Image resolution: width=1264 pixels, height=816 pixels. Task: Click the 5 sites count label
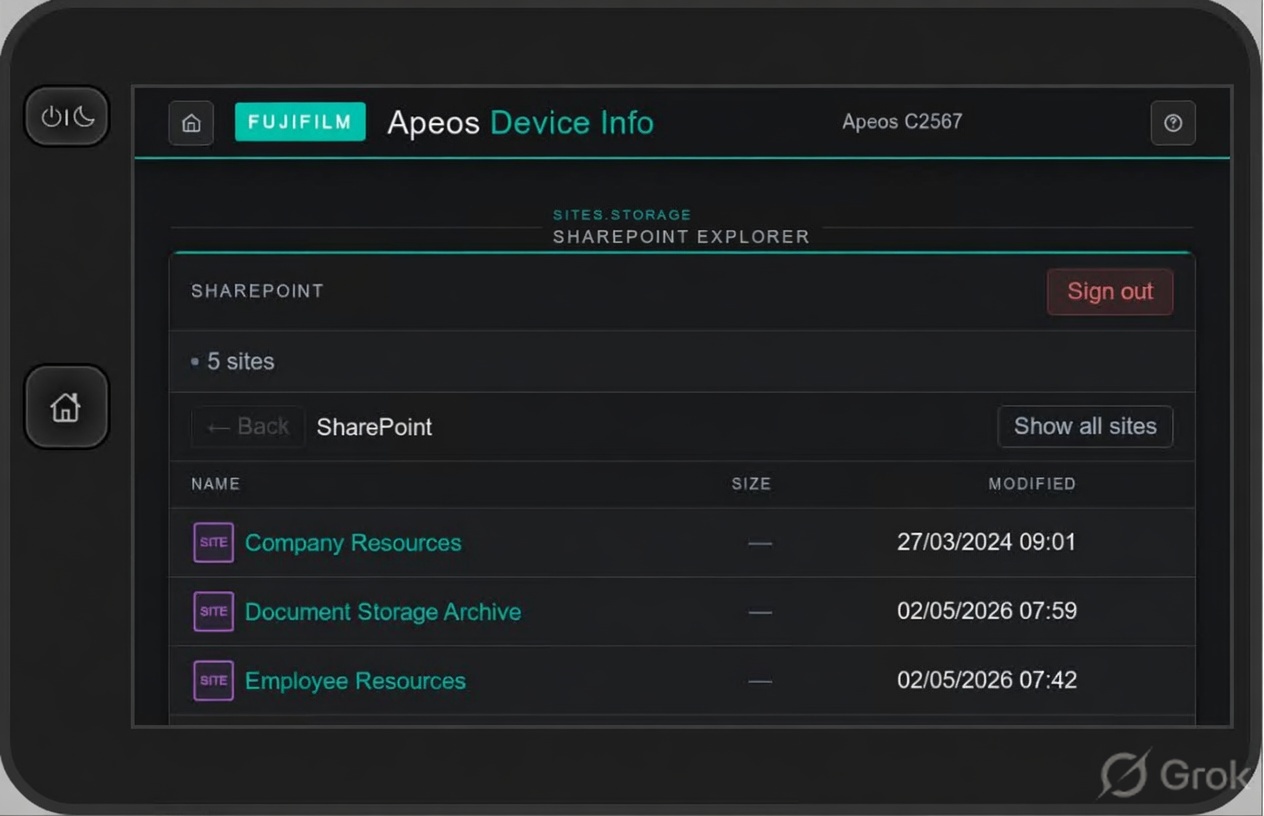(240, 362)
